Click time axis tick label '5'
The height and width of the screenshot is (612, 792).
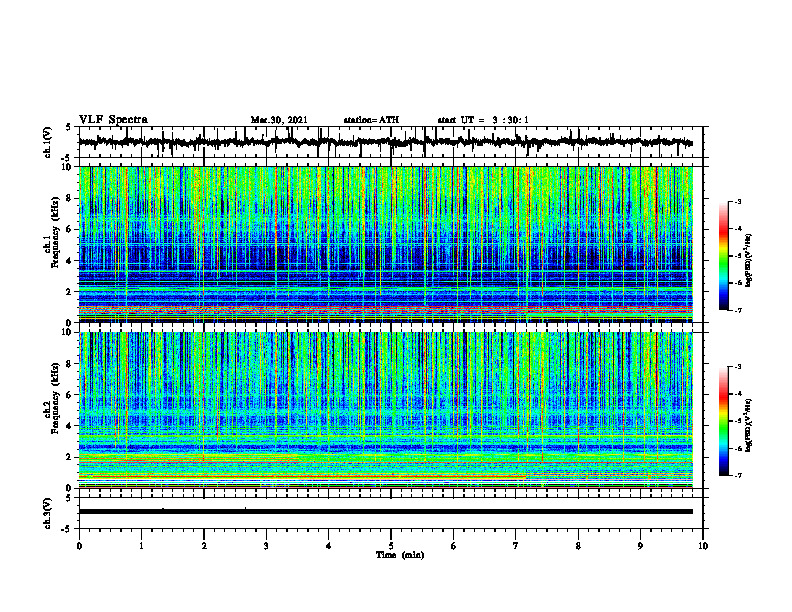[391, 546]
